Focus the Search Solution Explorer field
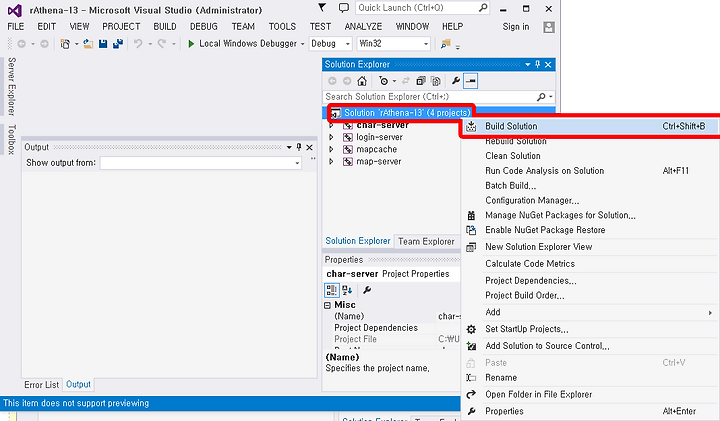This screenshot has height=421, width=720. point(439,97)
